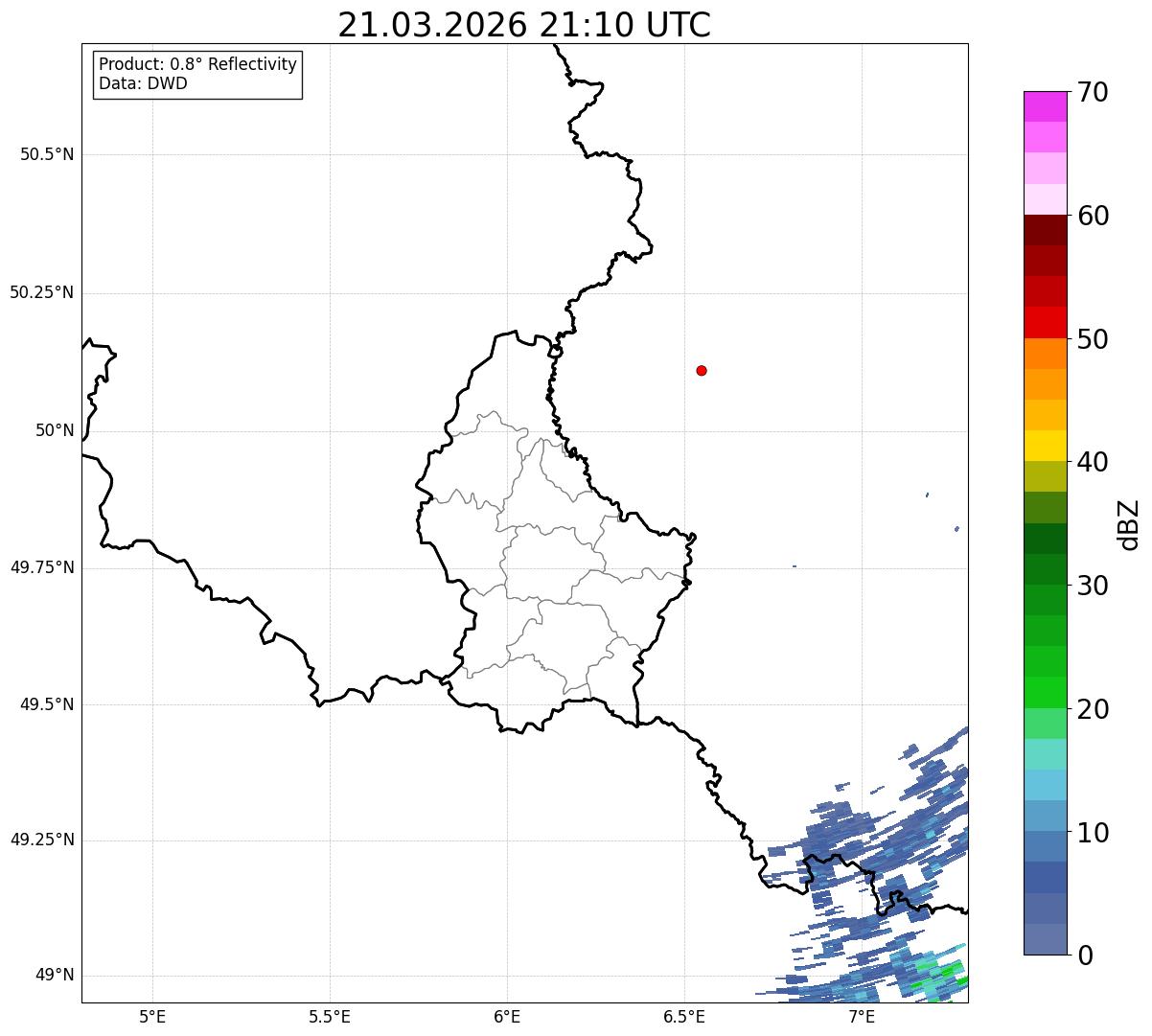Click the colorbar tick label 70
This screenshot has height=1036, width=1152.
(1093, 92)
